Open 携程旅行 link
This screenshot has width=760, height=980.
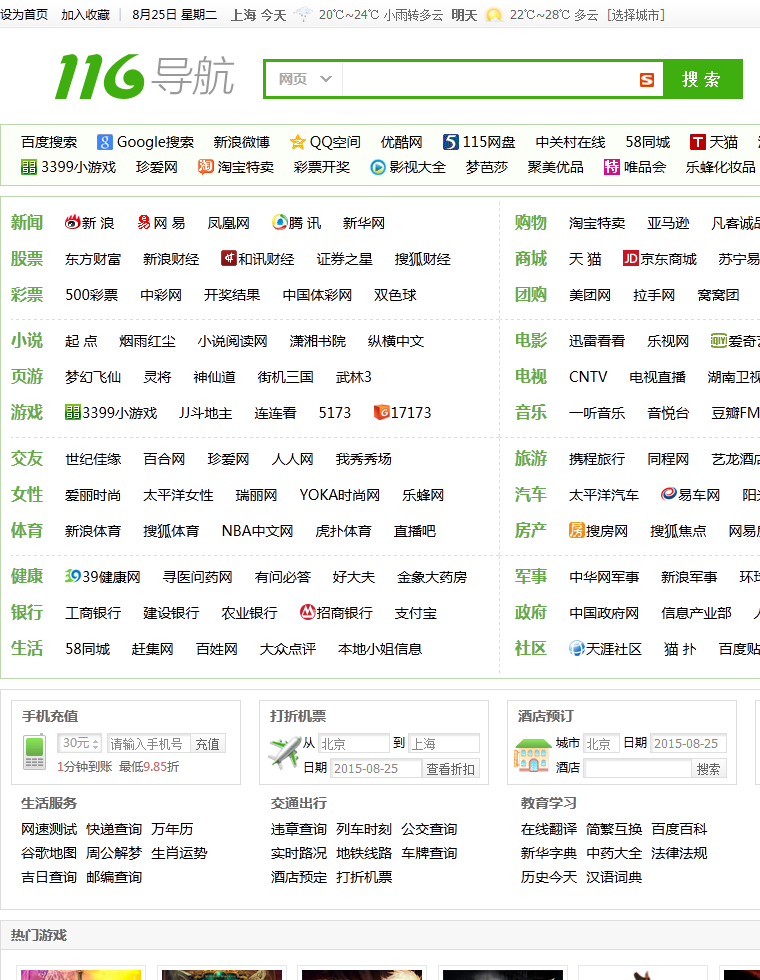pos(597,459)
